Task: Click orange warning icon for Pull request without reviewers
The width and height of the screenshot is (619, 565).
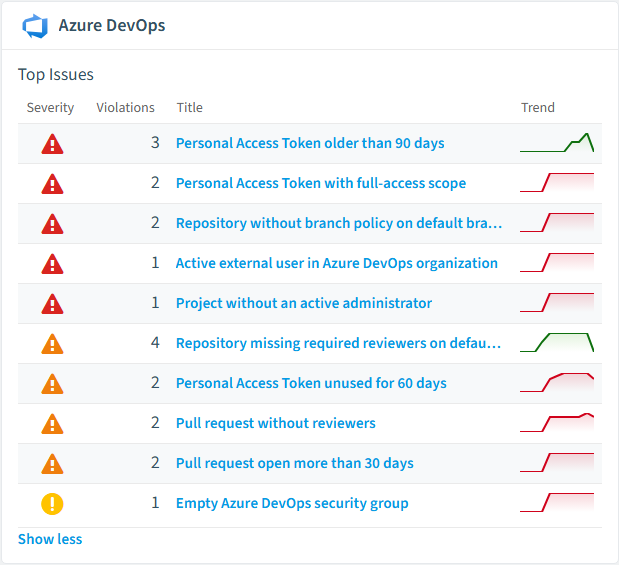Action: [52, 424]
